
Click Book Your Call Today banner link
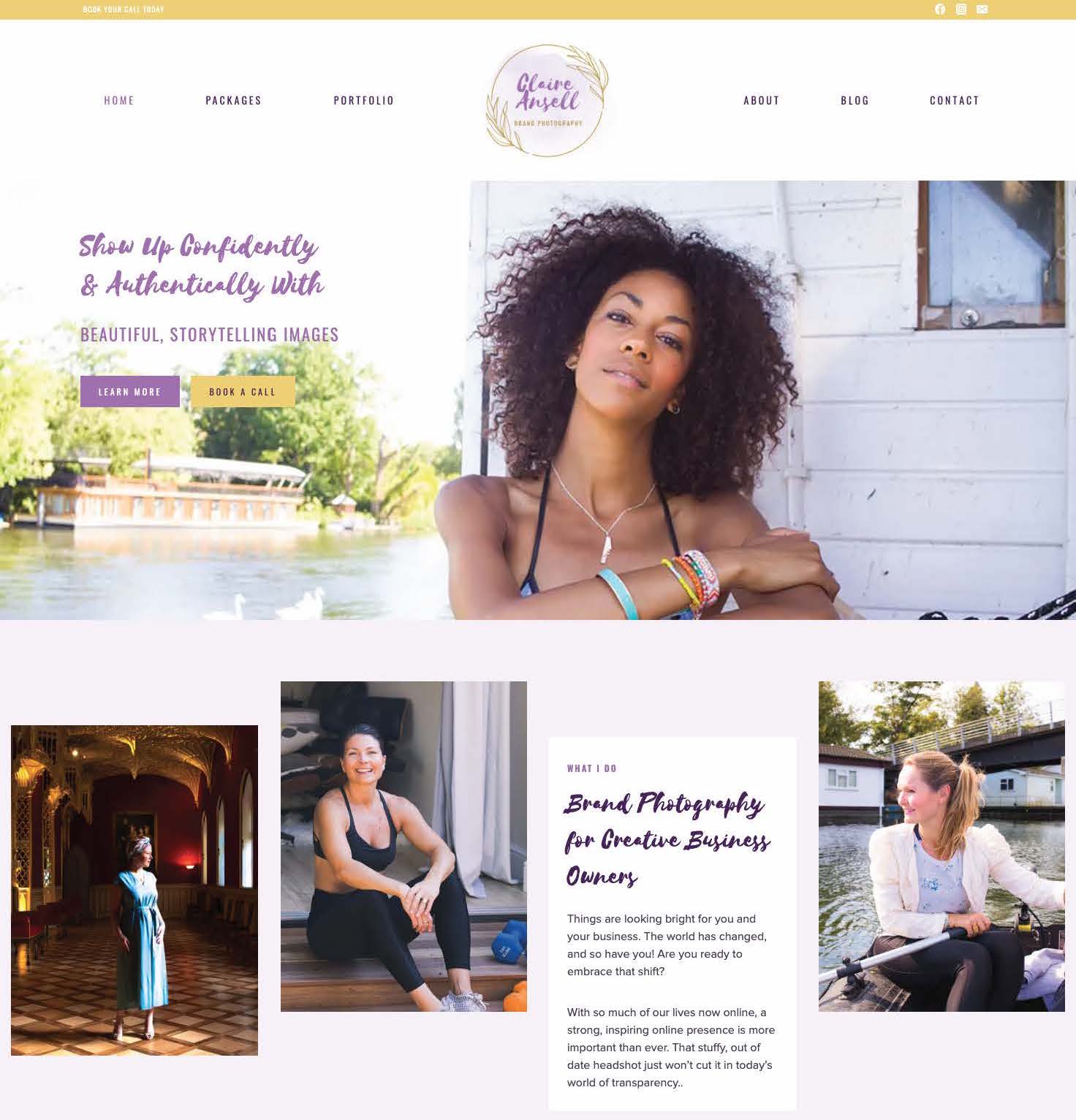[124, 10]
